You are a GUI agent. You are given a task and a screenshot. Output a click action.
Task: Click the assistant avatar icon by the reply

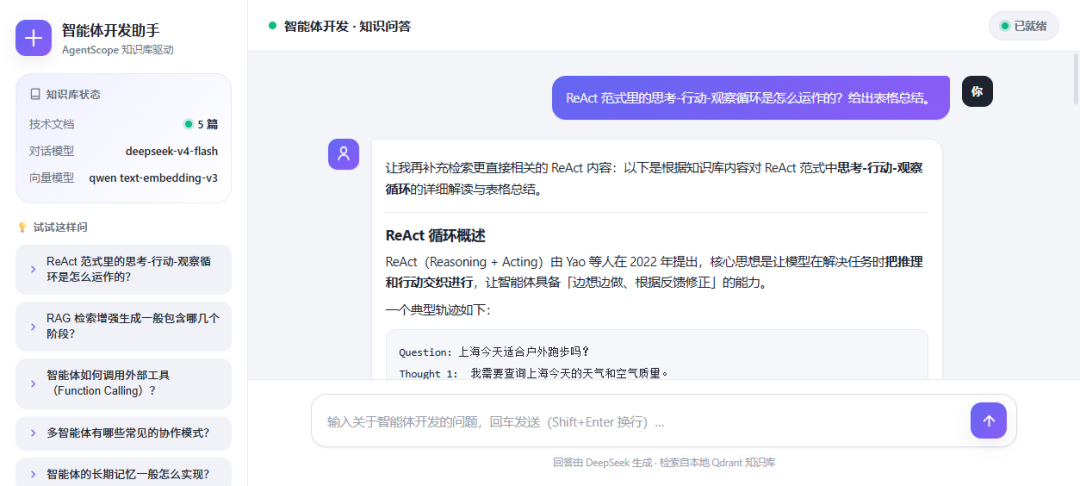click(343, 154)
